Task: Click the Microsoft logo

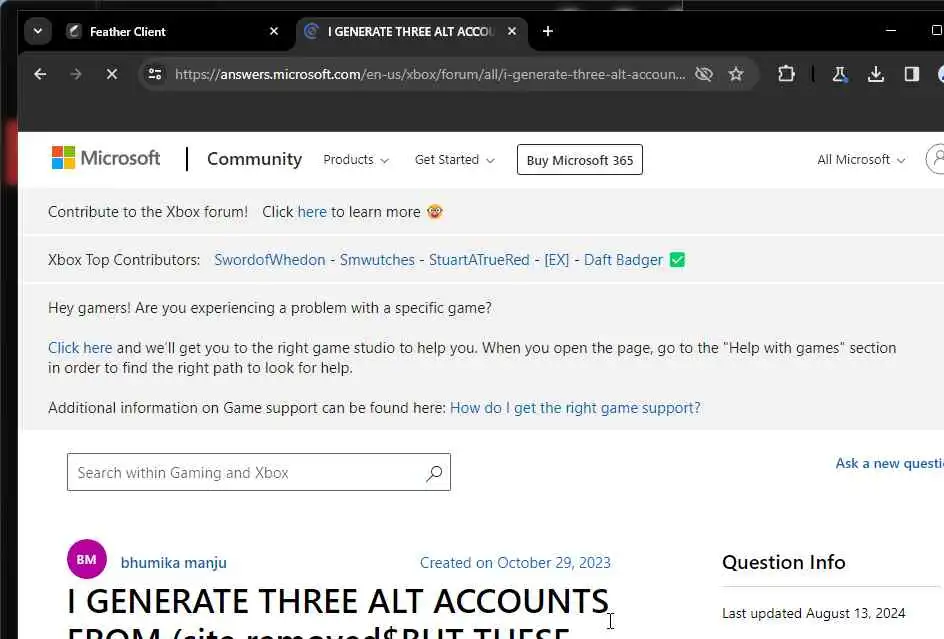Action: coord(106,158)
